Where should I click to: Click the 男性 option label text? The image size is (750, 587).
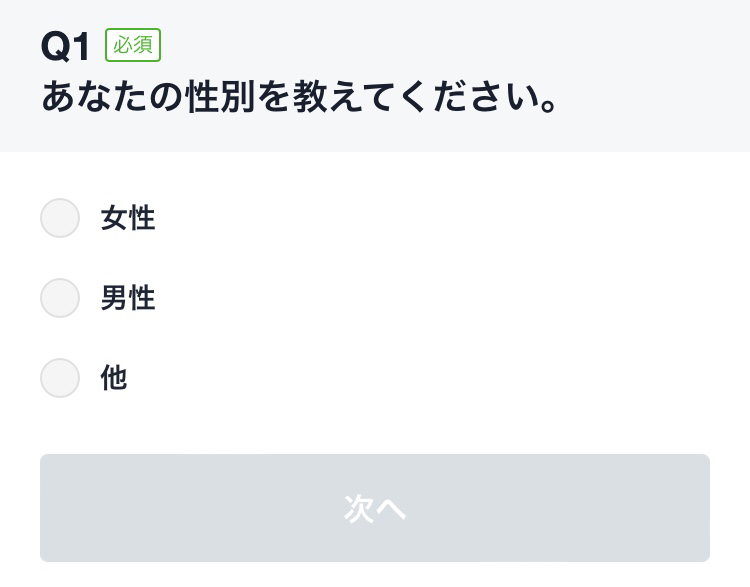tap(128, 298)
